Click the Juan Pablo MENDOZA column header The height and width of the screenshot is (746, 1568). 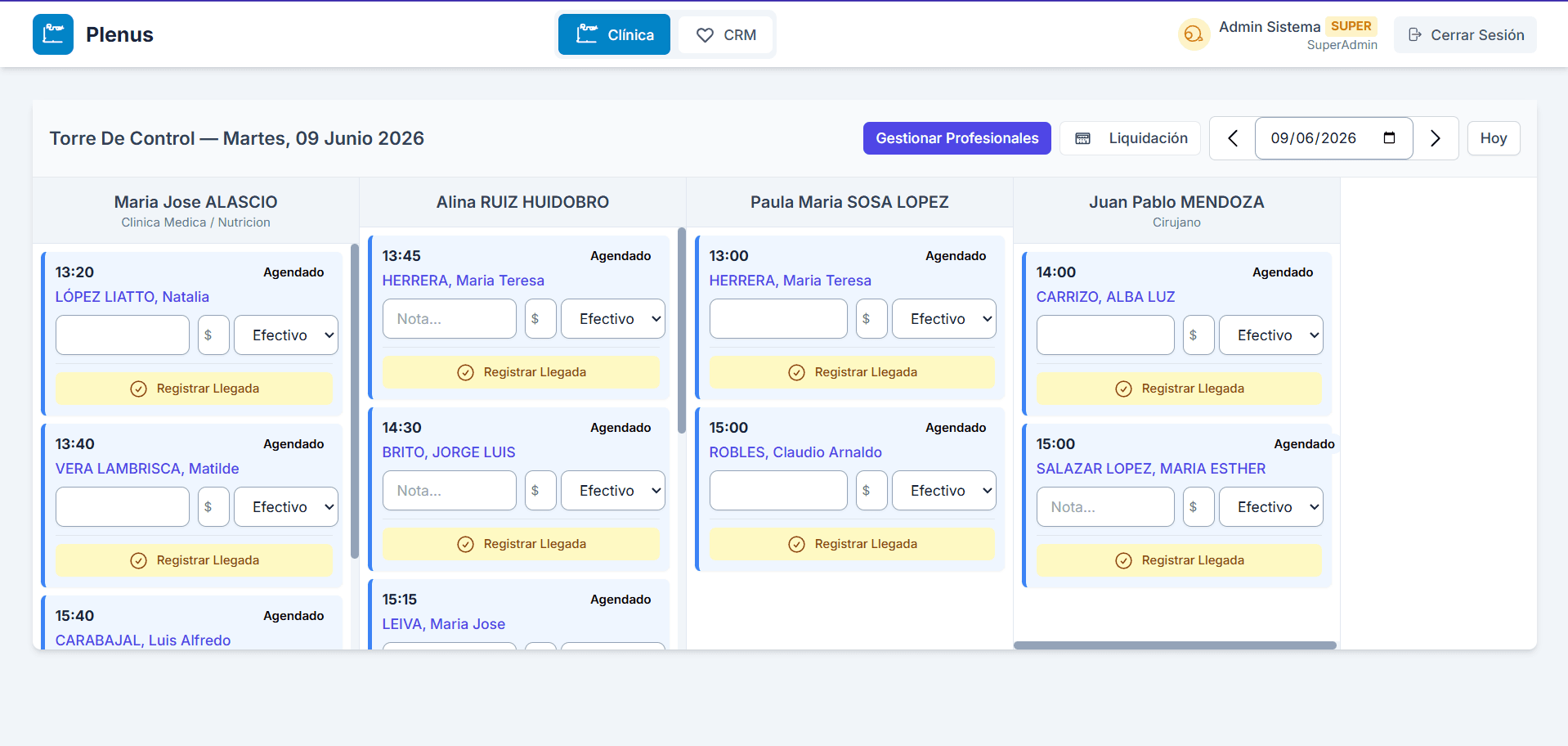click(1176, 210)
